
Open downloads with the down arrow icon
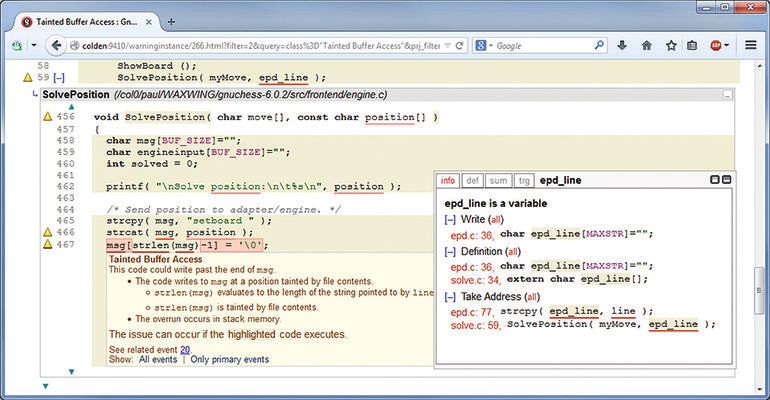pyautogui.click(x=622, y=46)
